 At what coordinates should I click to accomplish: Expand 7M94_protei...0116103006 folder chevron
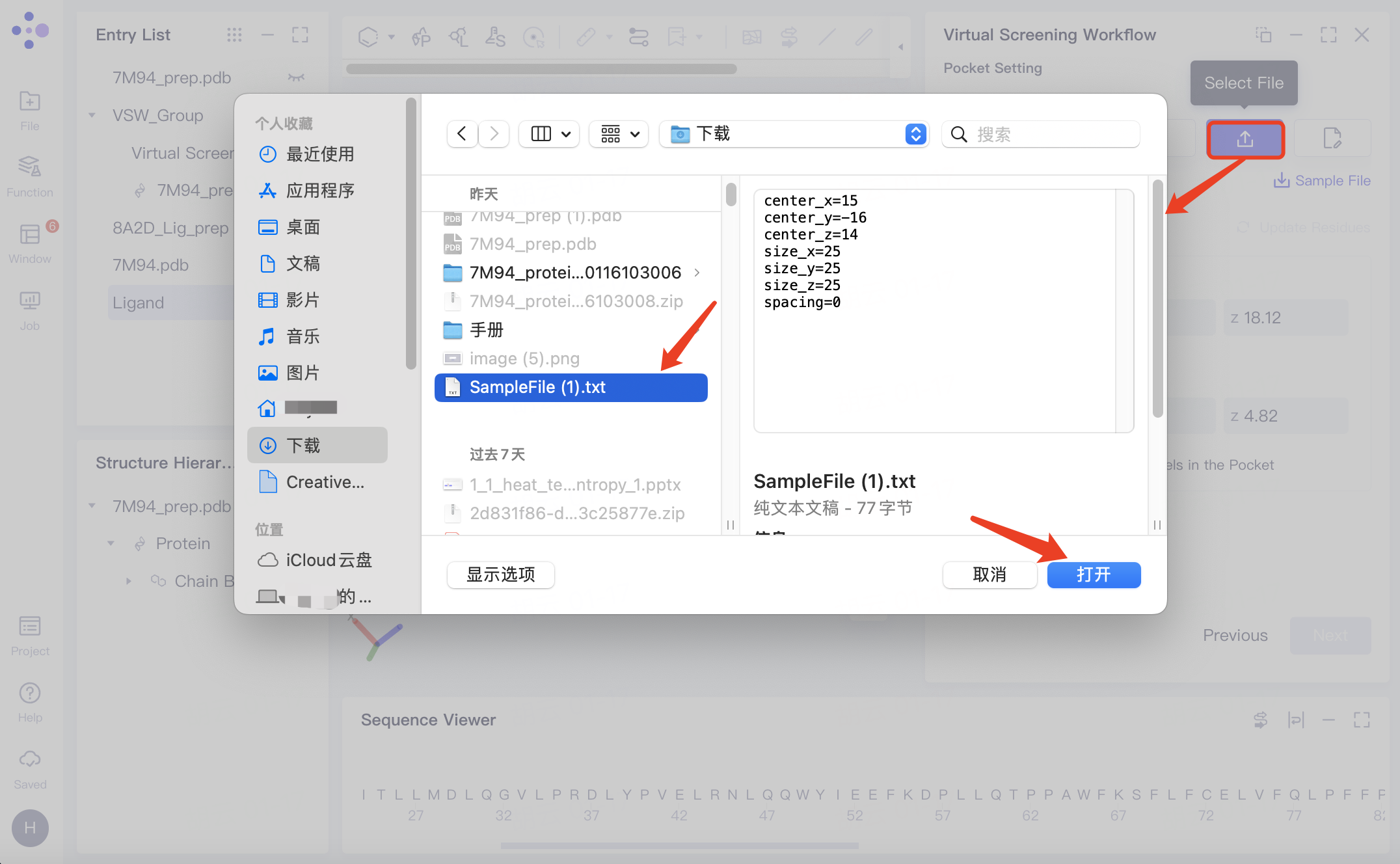click(697, 273)
